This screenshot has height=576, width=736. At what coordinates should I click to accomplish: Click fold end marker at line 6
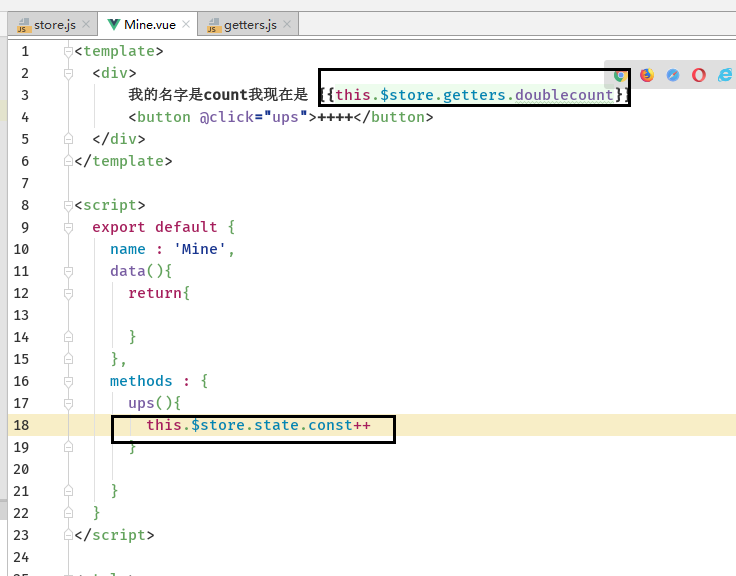(x=69, y=161)
